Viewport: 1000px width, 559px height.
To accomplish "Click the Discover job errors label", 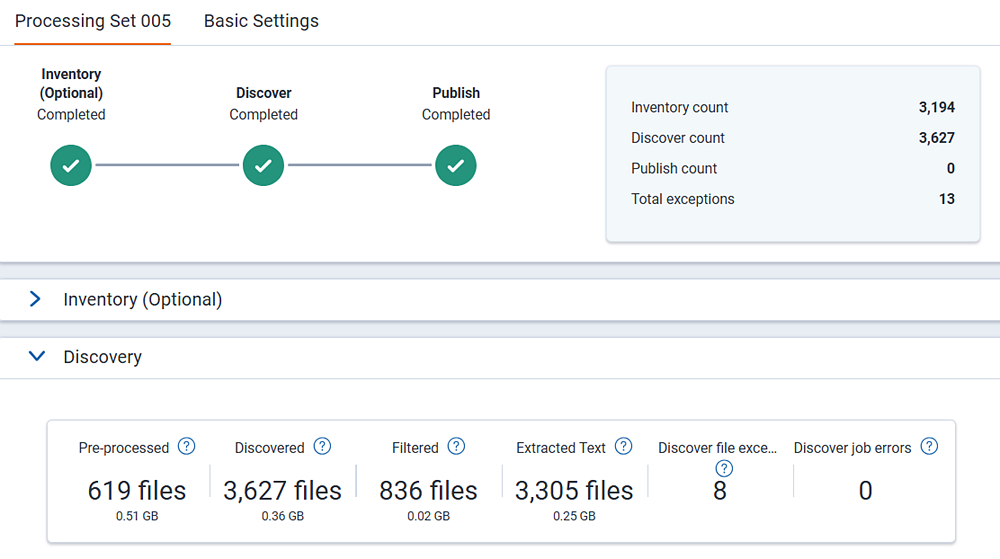I will [852, 448].
